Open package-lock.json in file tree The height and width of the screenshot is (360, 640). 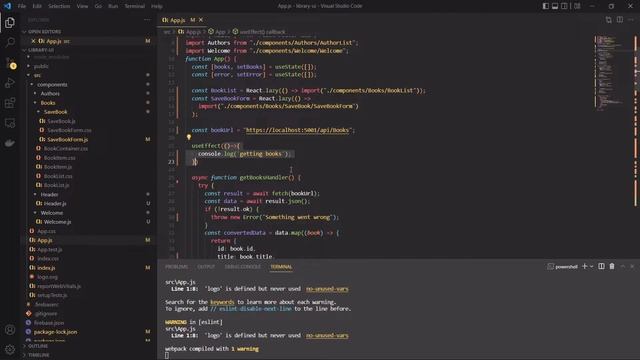(55, 332)
